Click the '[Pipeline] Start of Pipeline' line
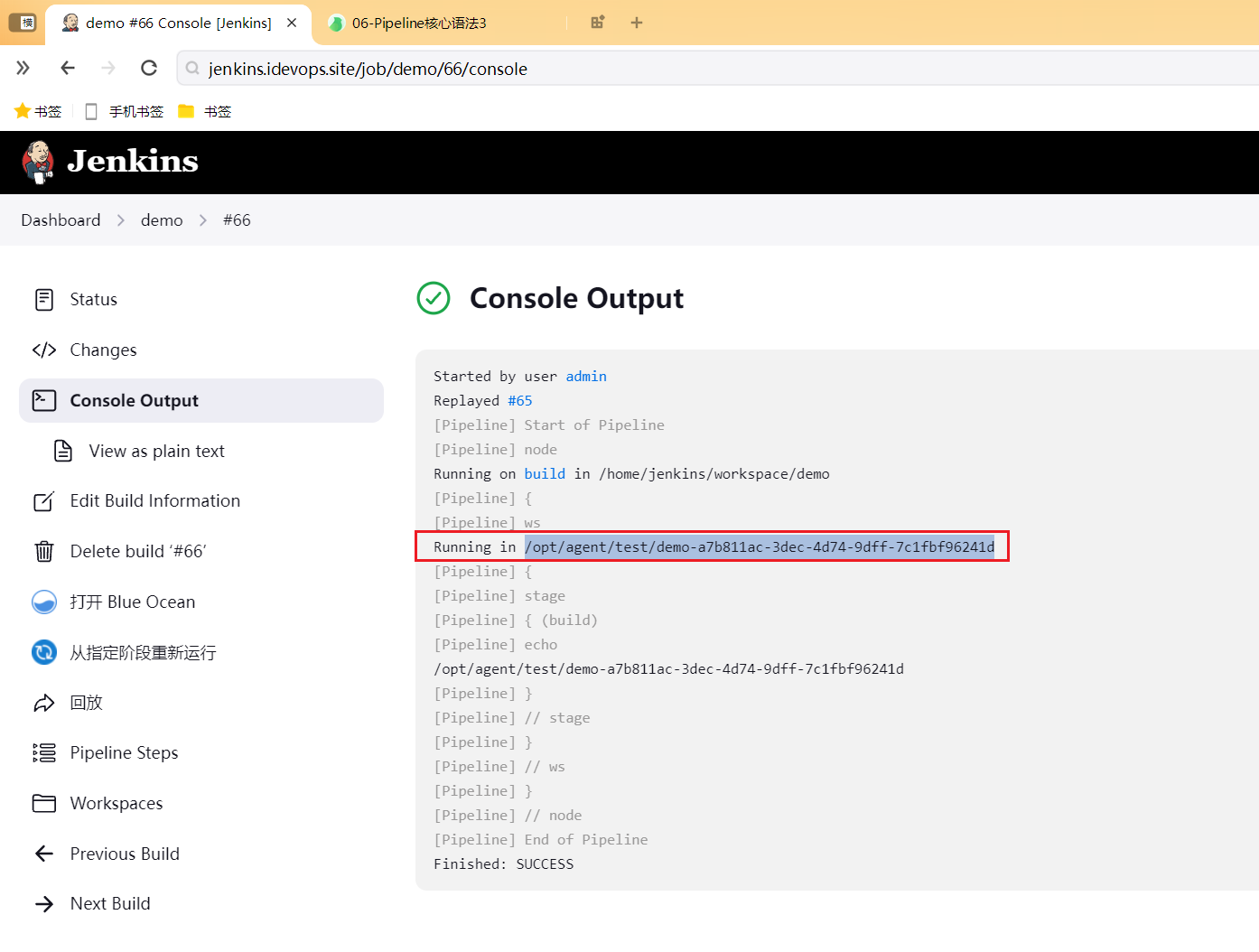This screenshot has height=952, width=1259. (x=549, y=425)
